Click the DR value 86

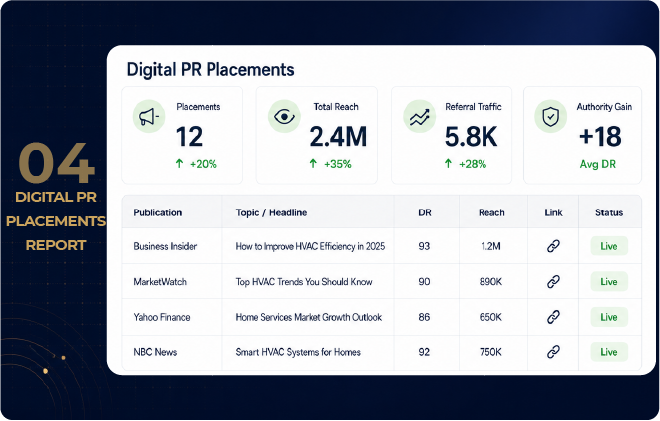click(x=424, y=317)
